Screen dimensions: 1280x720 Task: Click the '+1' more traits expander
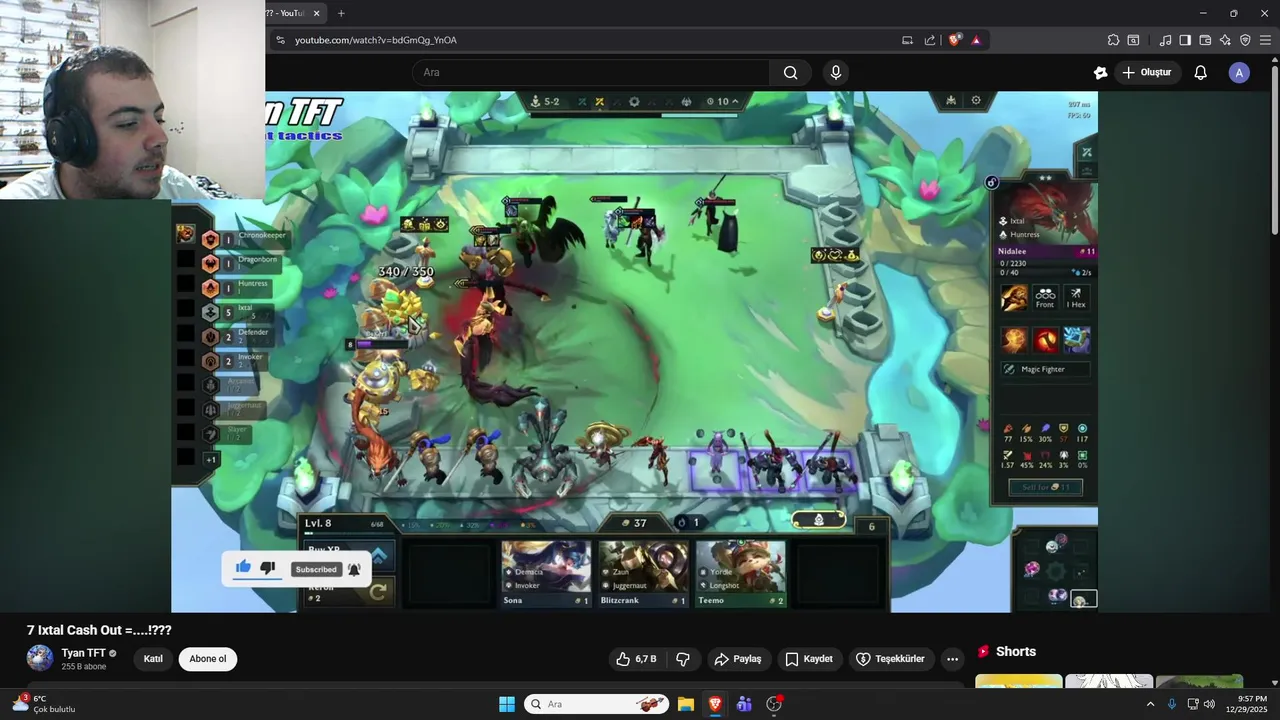[211, 460]
